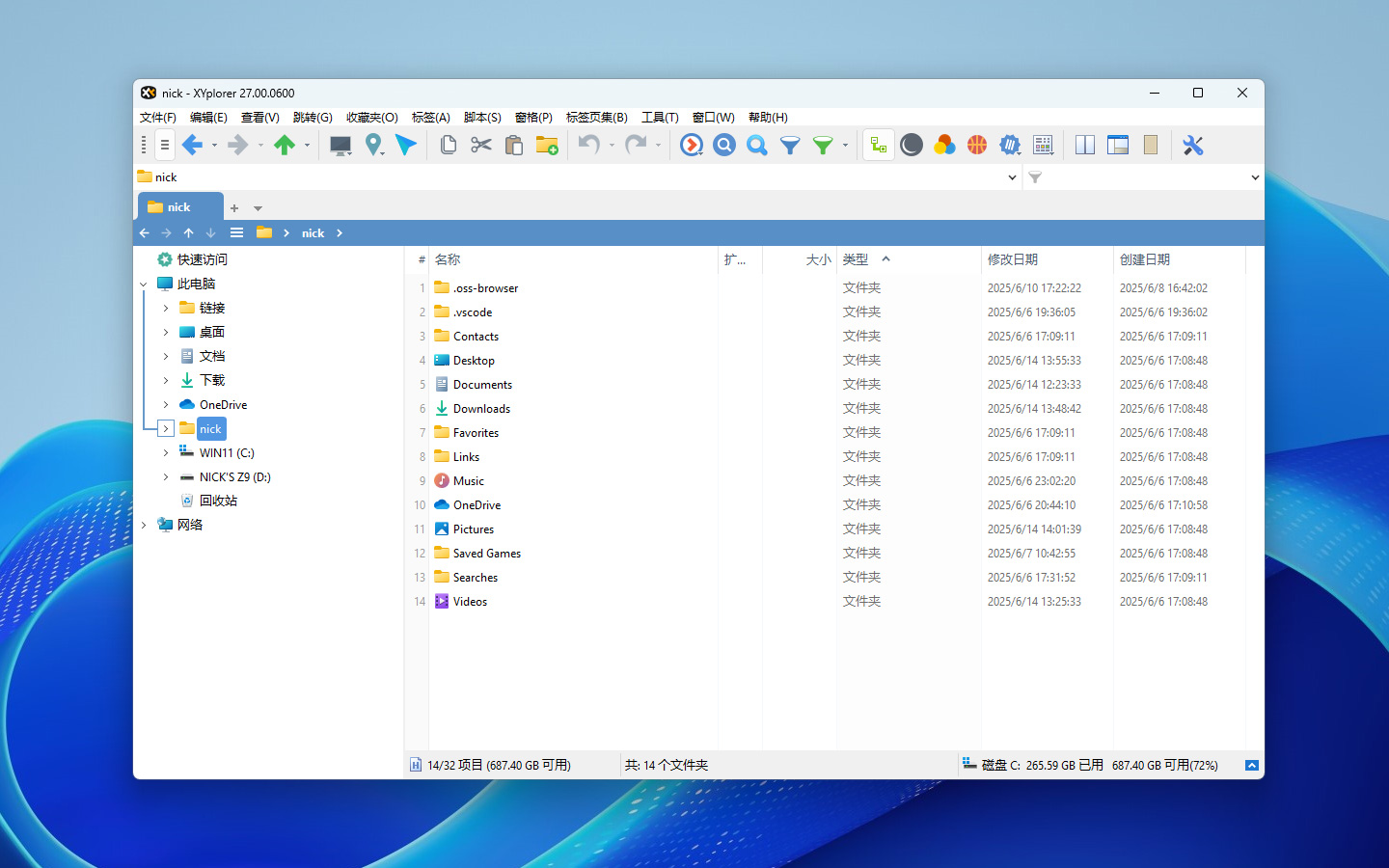The width and height of the screenshot is (1389, 868).
Task: Click the wrench Configuration icon
Action: [x=1193, y=146]
